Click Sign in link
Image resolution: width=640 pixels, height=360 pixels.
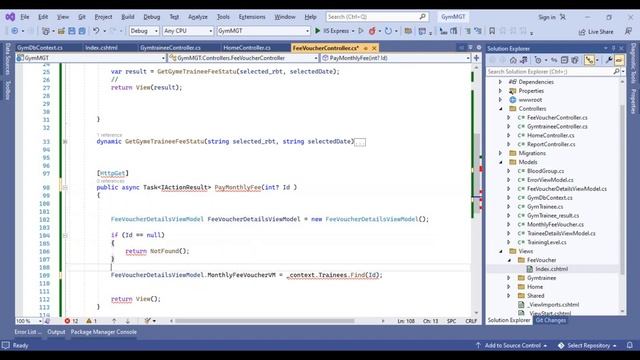[x=547, y=17]
